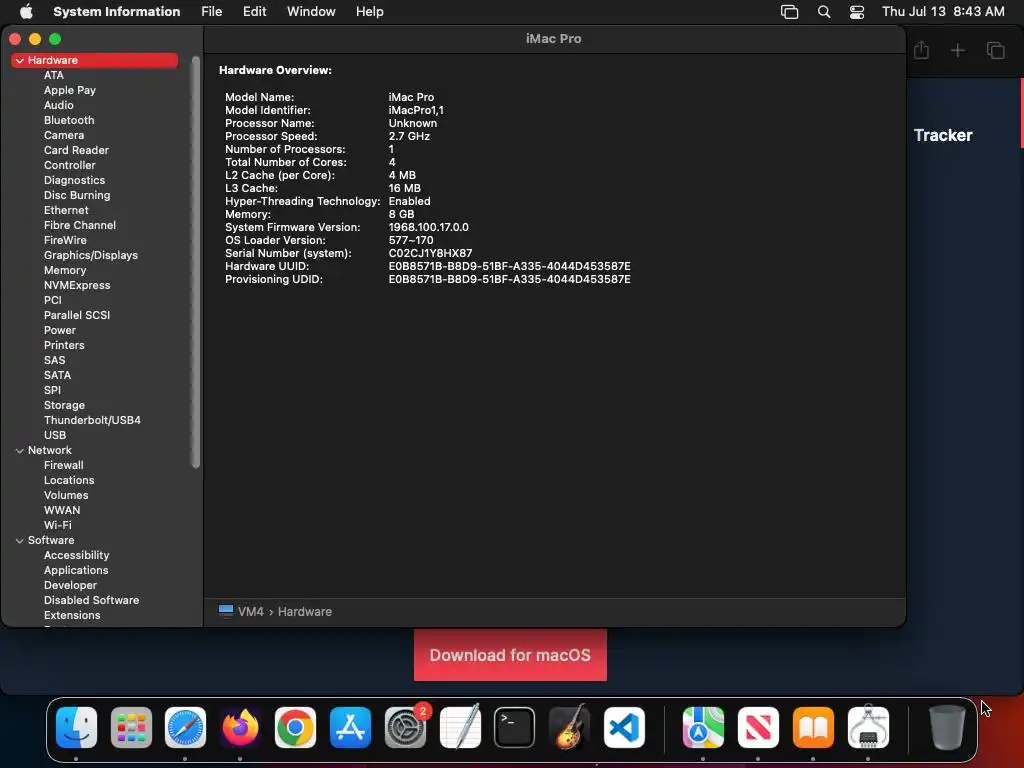
Task: Select Graphics/Displays in the sidebar
Action: click(x=91, y=255)
